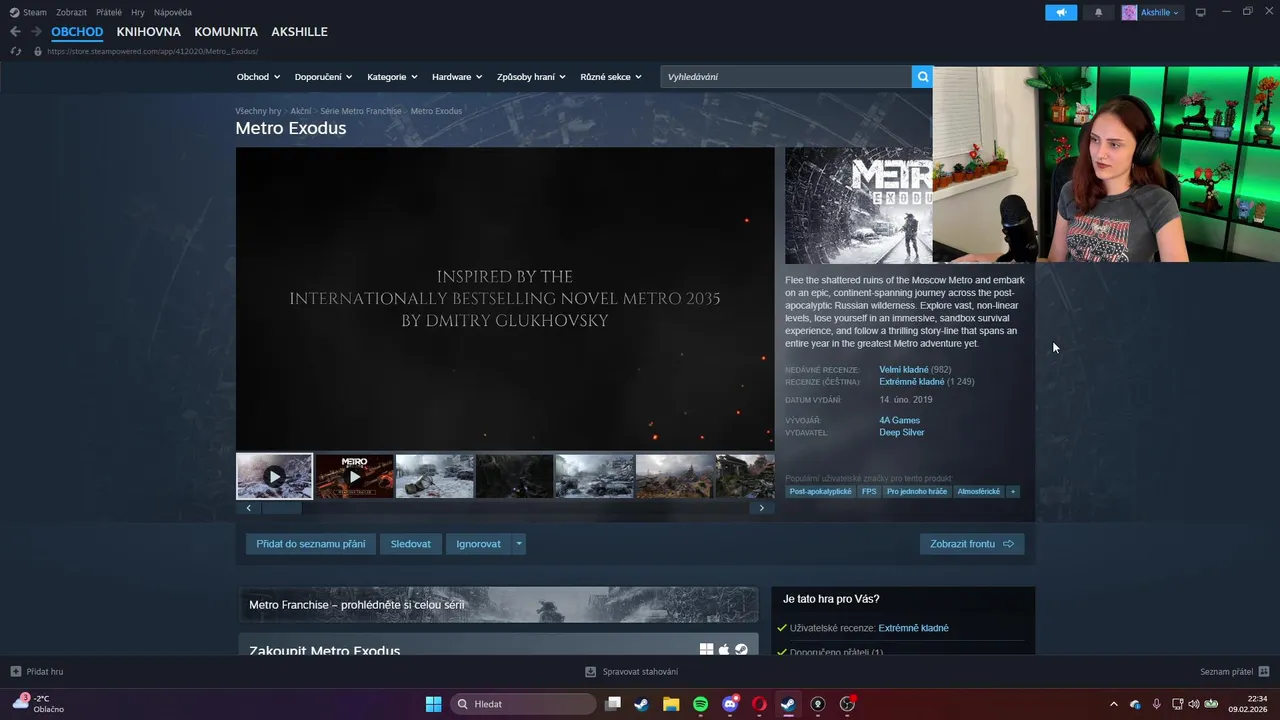1280x720 pixels.
Task: Open downloads manager icon
Action: click(x=591, y=671)
